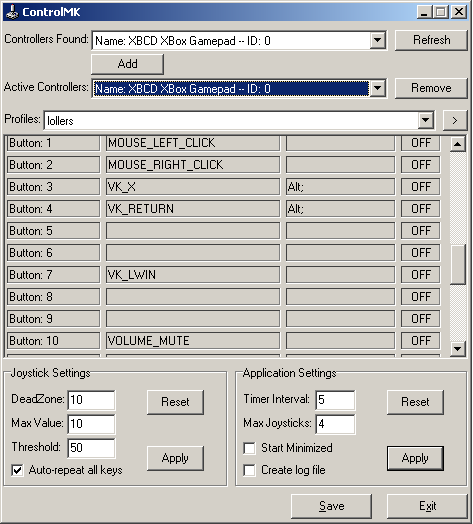
Task: Uncheck Auto-repeat all keys checkbox
Action: [17, 470]
